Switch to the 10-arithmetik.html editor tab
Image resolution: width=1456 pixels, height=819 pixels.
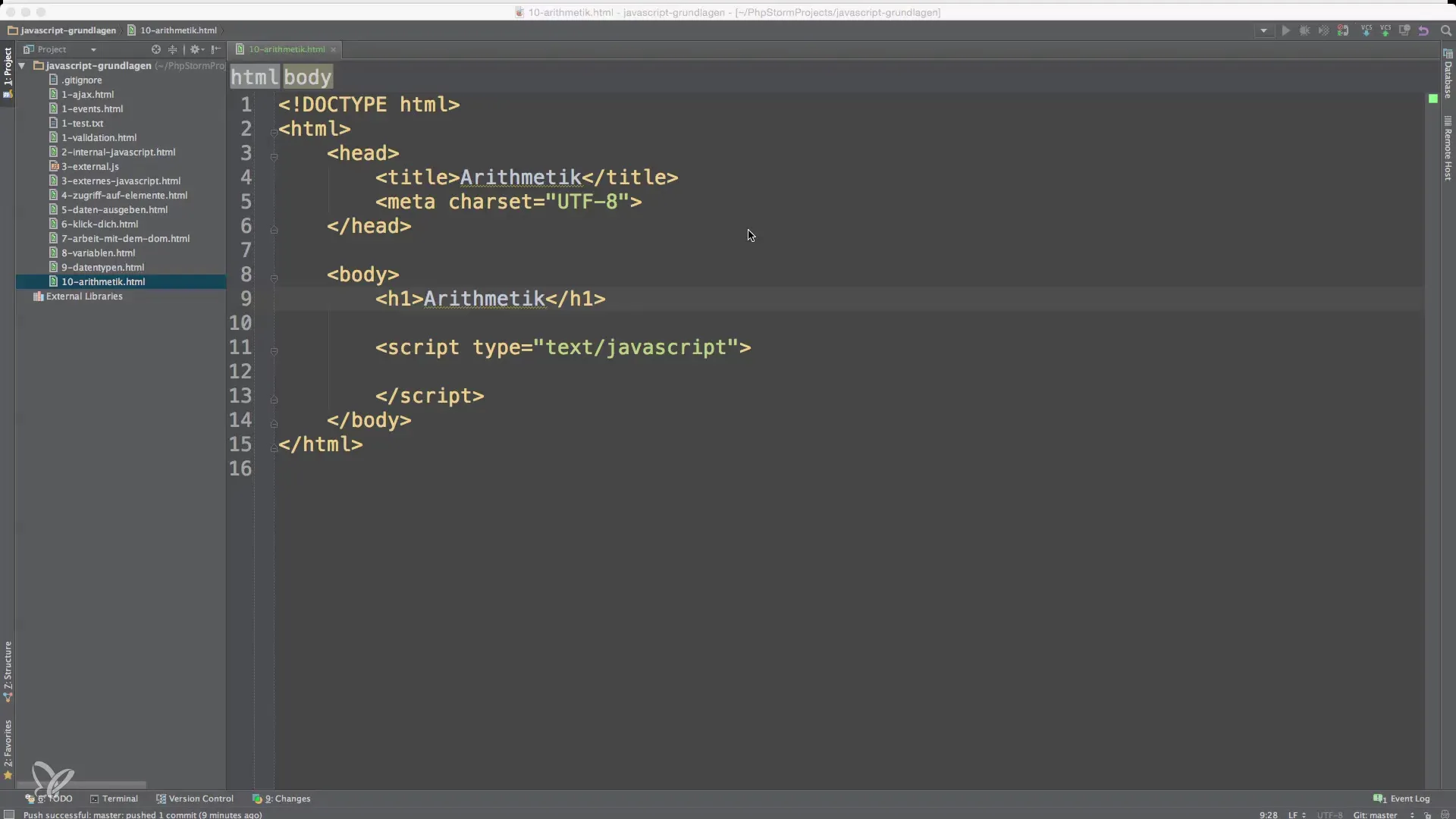pyautogui.click(x=286, y=49)
